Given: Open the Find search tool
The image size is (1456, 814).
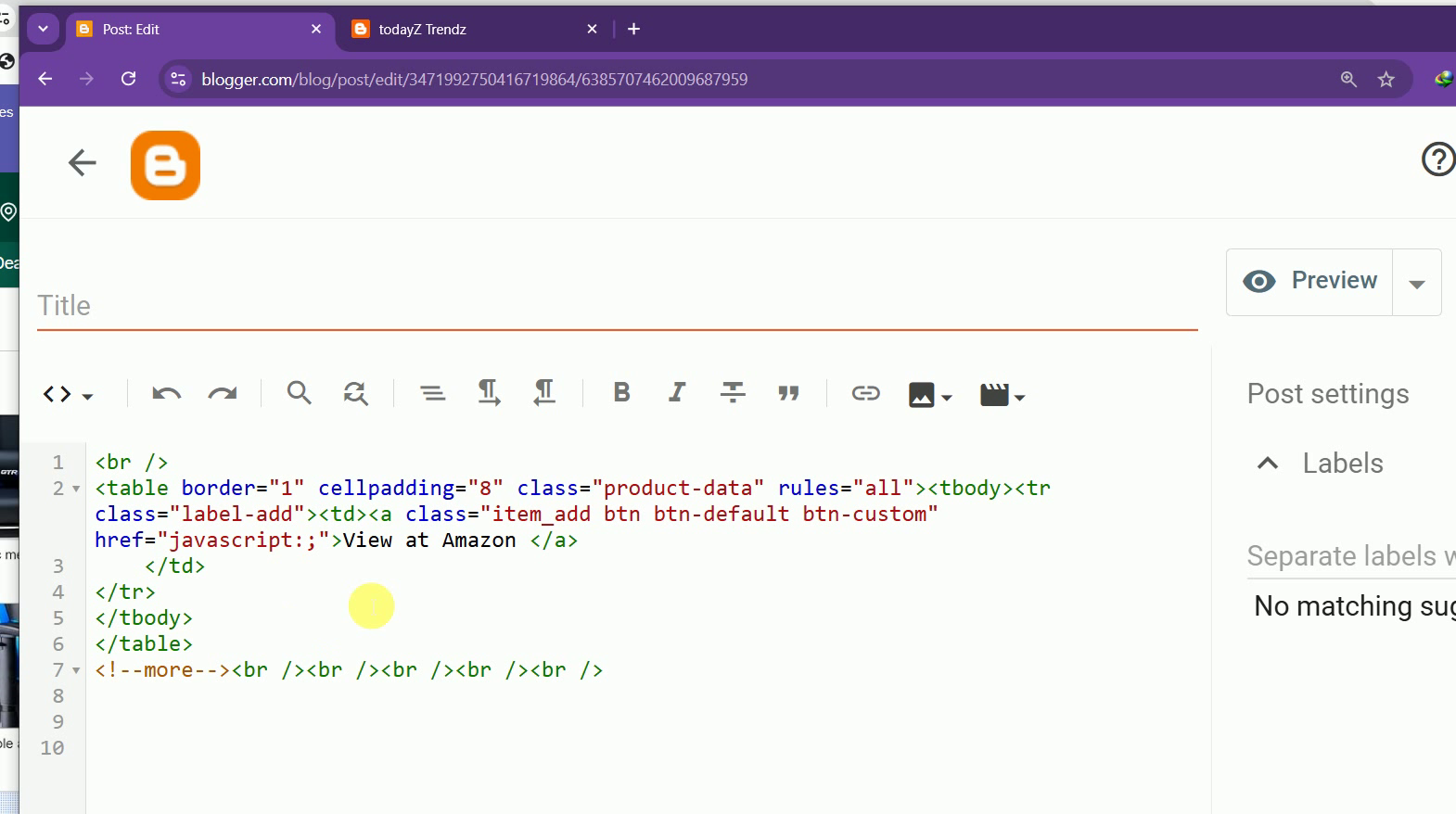Looking at the screenshot, I should tap(299, 393).
